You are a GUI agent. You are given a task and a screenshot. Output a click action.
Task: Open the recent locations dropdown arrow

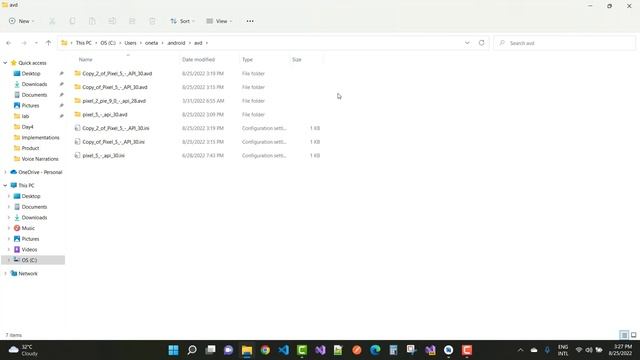click(36, 43)
